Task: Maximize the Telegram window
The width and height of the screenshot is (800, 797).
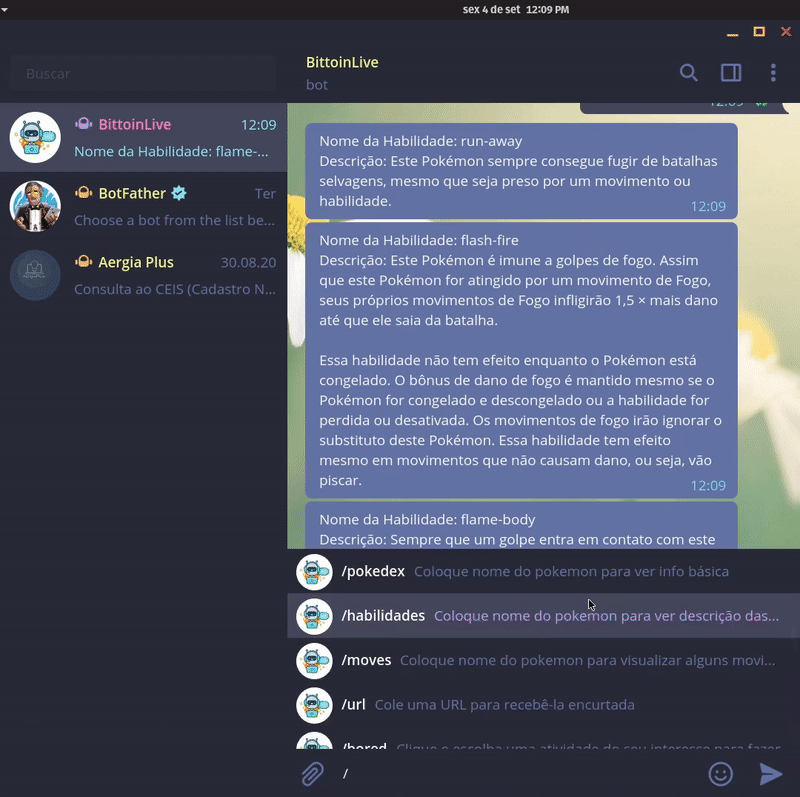Action: (759, 32)
